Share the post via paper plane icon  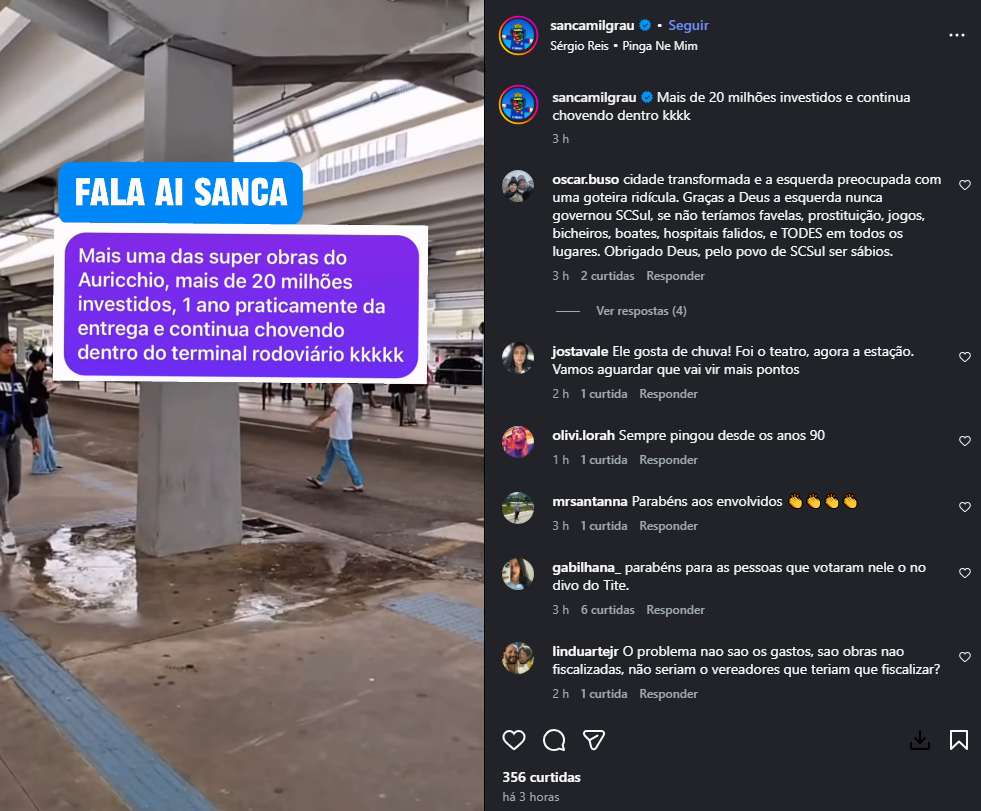click(594, 740)
